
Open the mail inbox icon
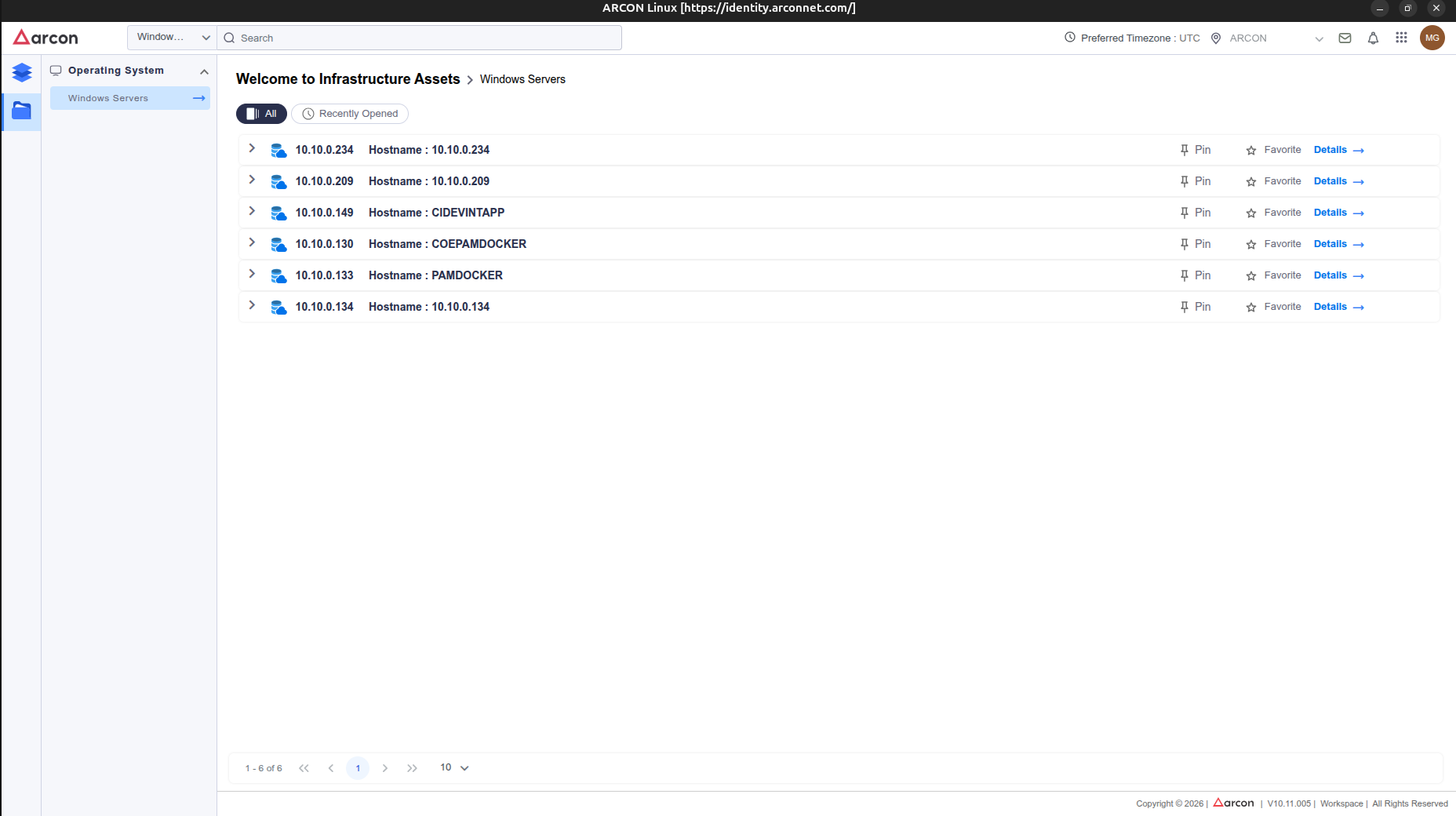[x=1345, y=38]
